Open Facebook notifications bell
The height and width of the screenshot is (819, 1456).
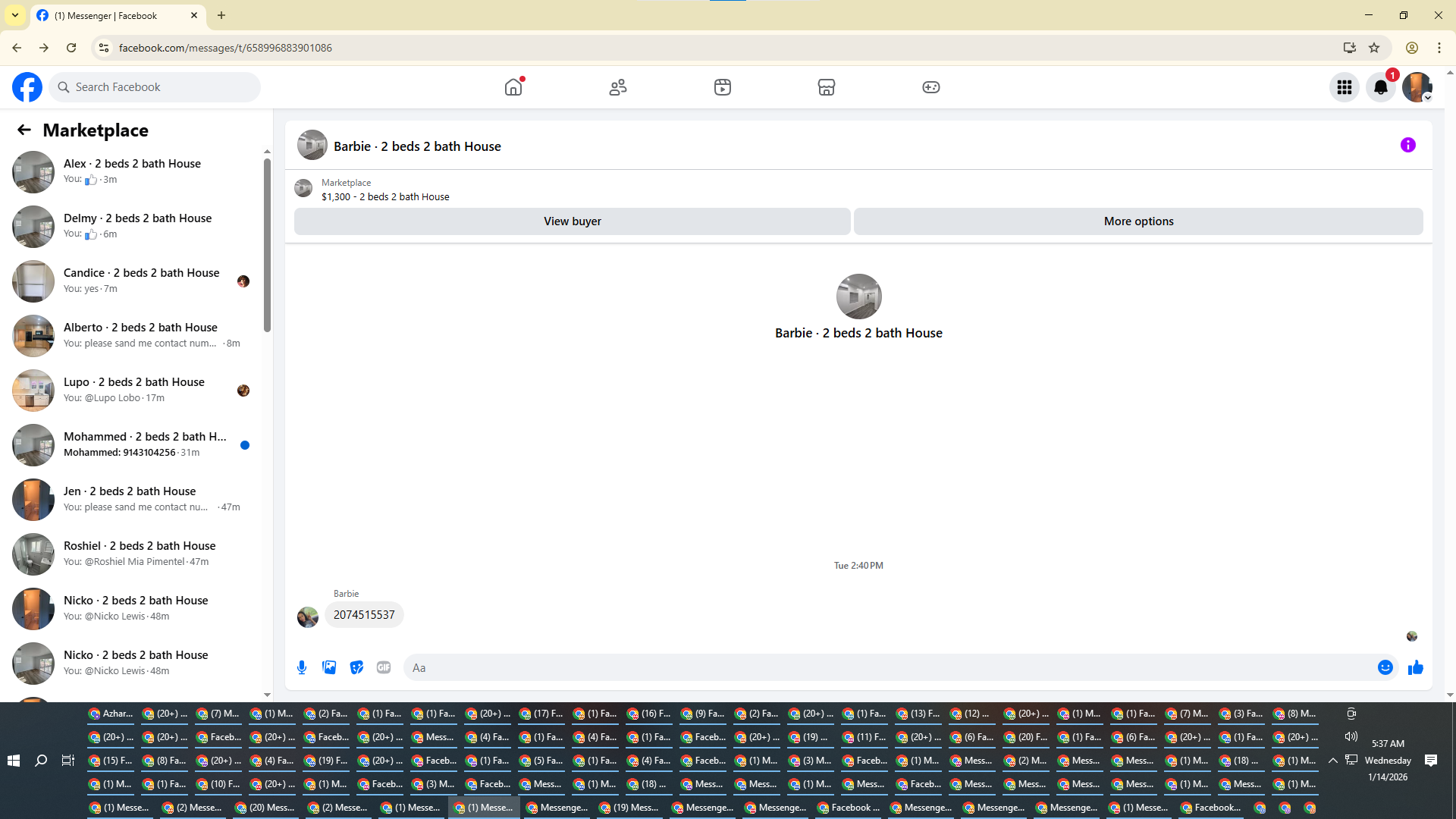click(1380, 87)
